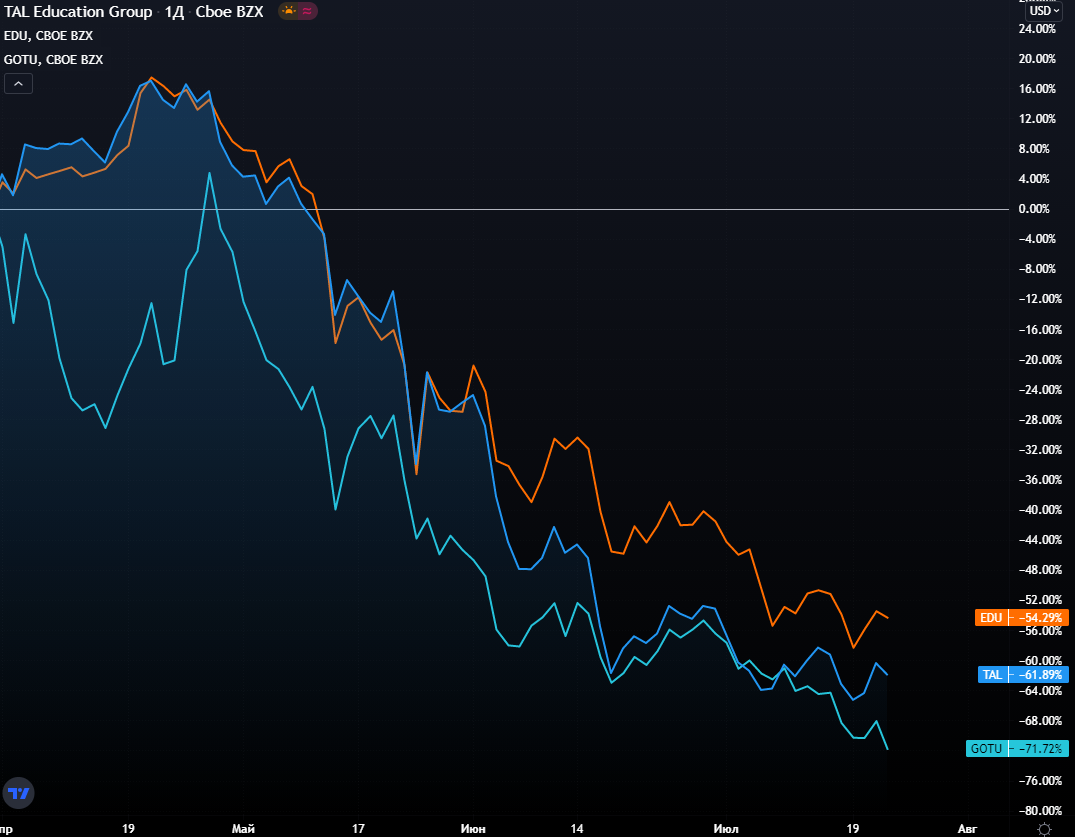Open the USD currency dropdown

click(1044, 11)
